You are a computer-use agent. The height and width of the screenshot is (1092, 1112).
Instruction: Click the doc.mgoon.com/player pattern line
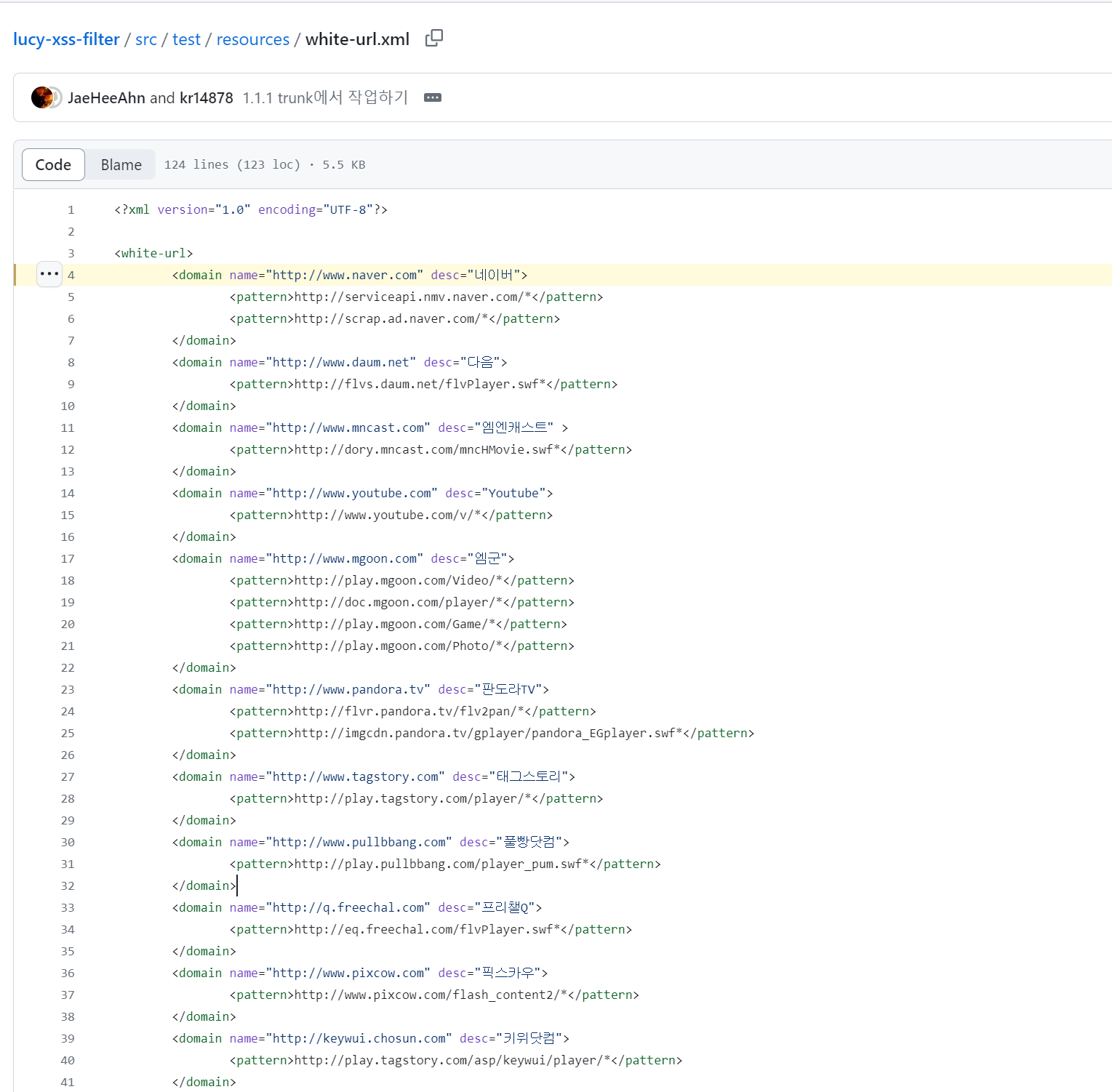402,602
